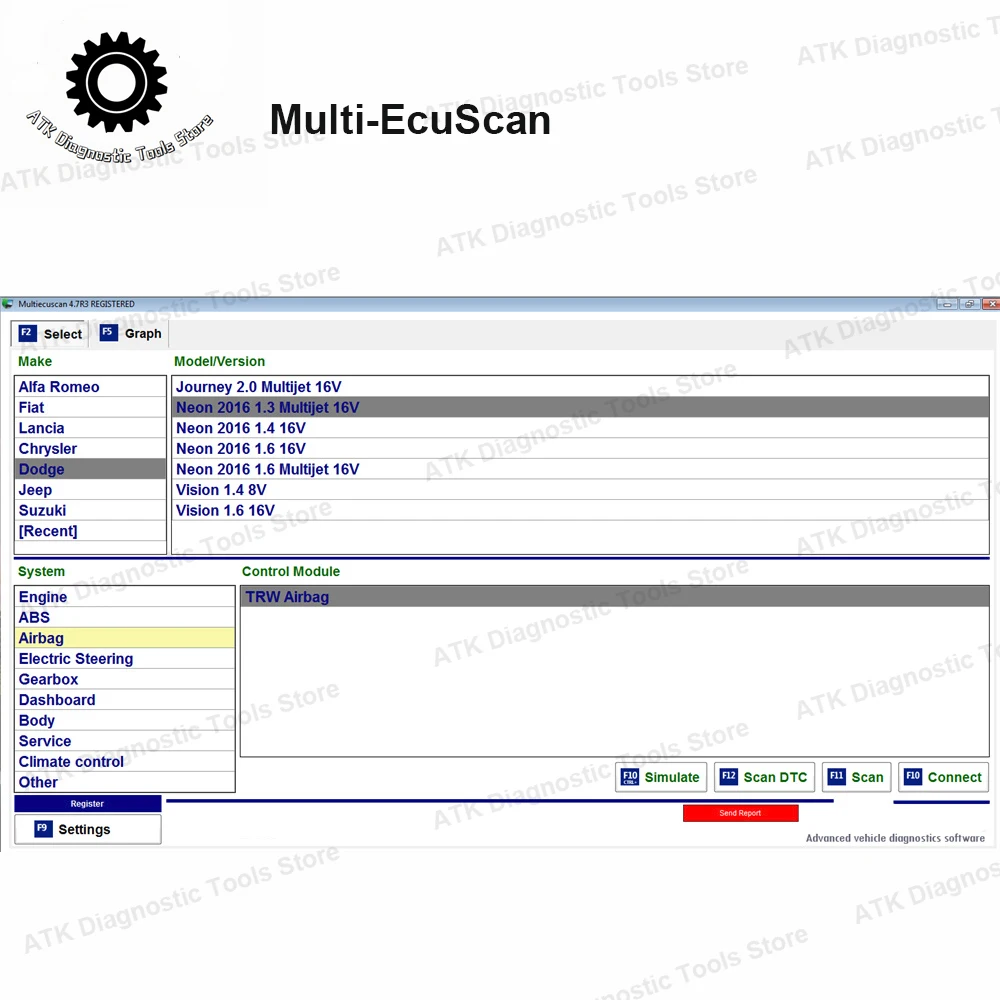Open Dashboard system

coord(125,700)
